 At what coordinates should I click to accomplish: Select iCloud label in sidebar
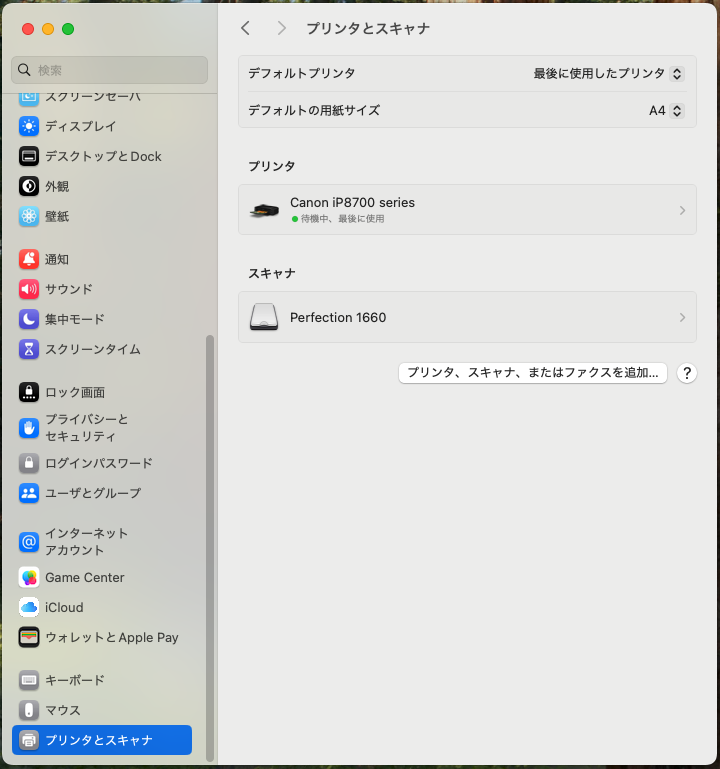tap(64, 607)
